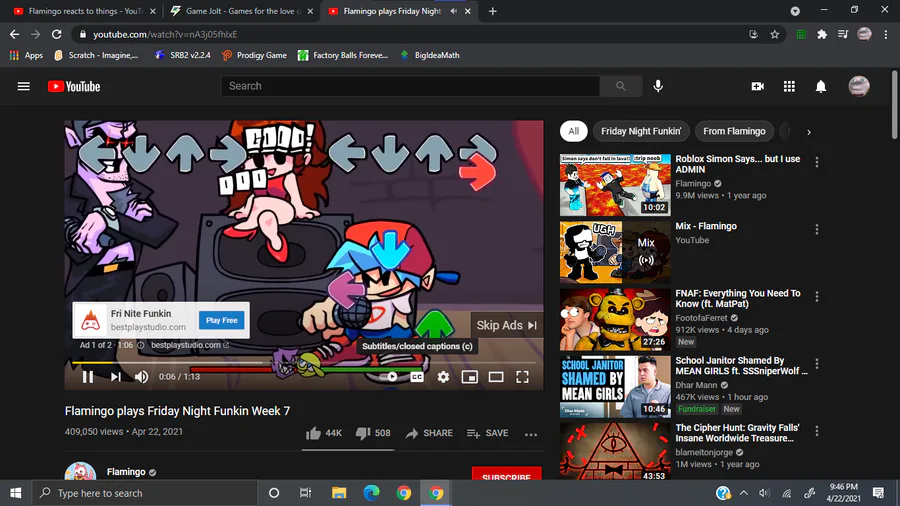Open File Explorer from taskbar

pos(339,493)
